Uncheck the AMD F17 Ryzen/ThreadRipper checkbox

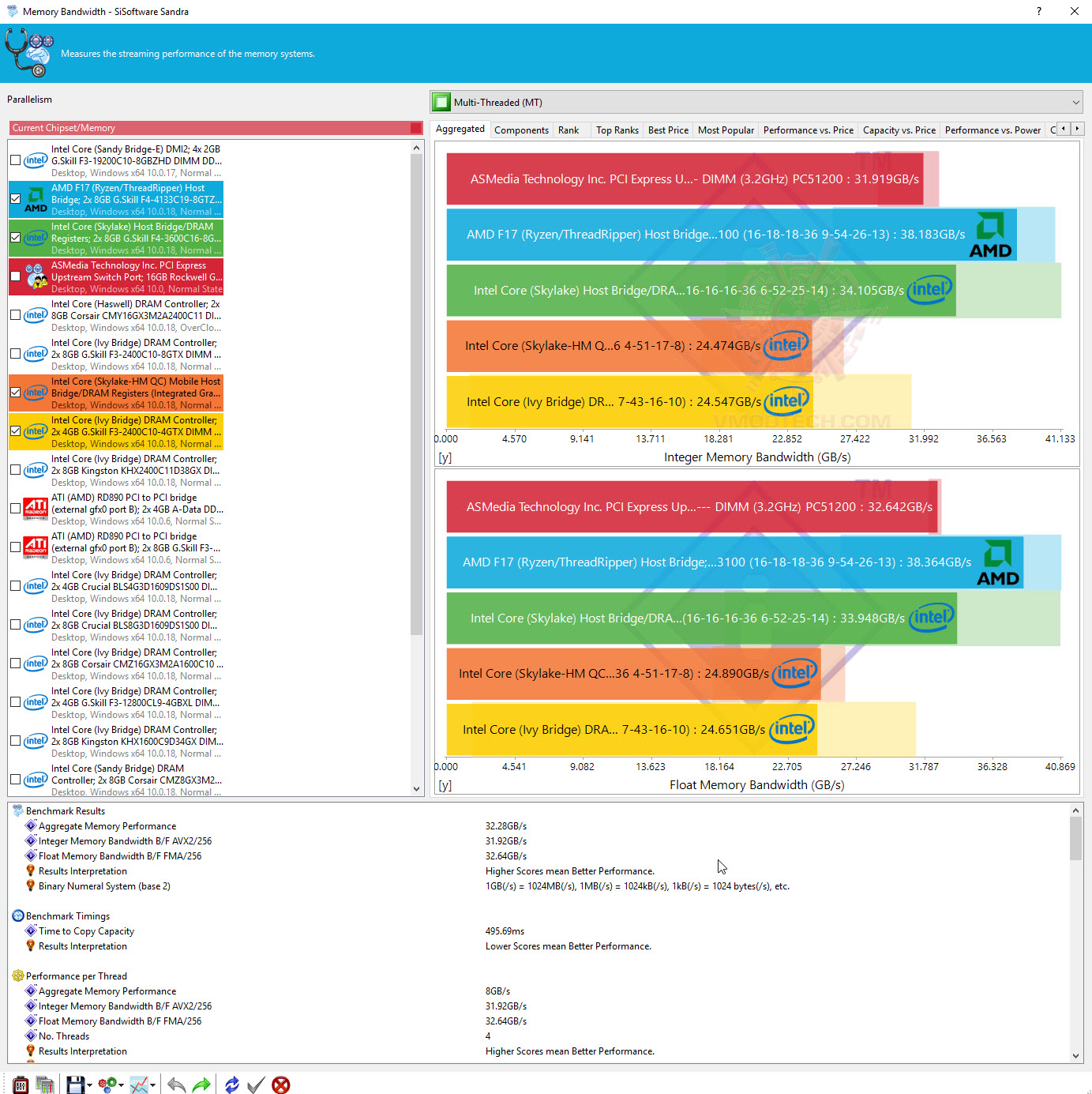point(15,199)
